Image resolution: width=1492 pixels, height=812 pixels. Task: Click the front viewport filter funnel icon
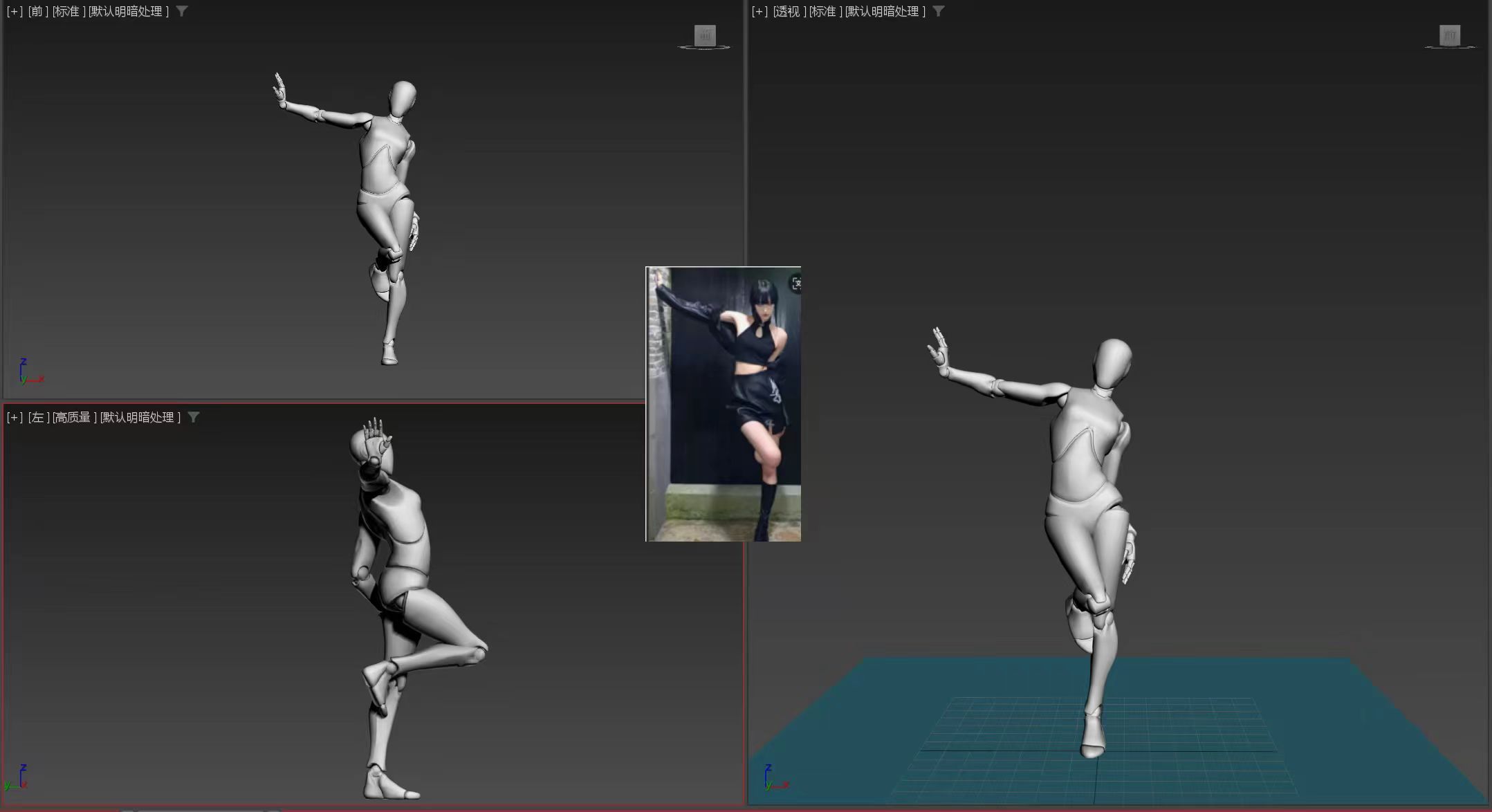tap(182, 11)
